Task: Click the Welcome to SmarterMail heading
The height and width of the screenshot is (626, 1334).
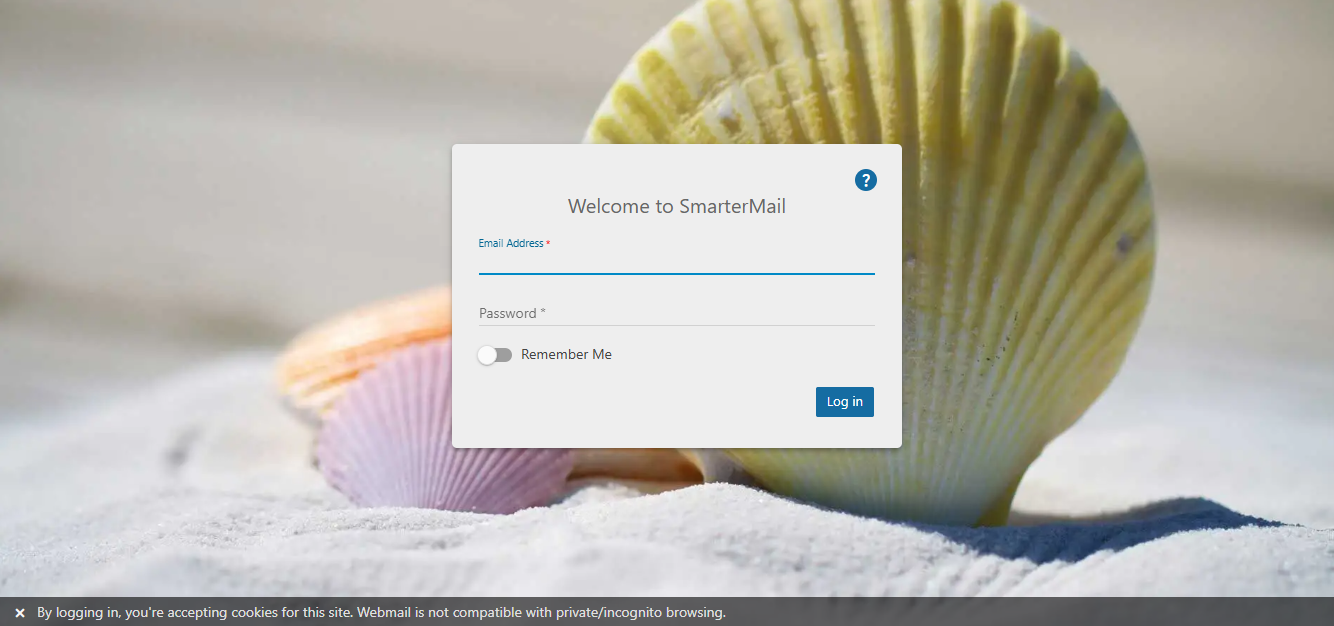Action: coord(677,207)
